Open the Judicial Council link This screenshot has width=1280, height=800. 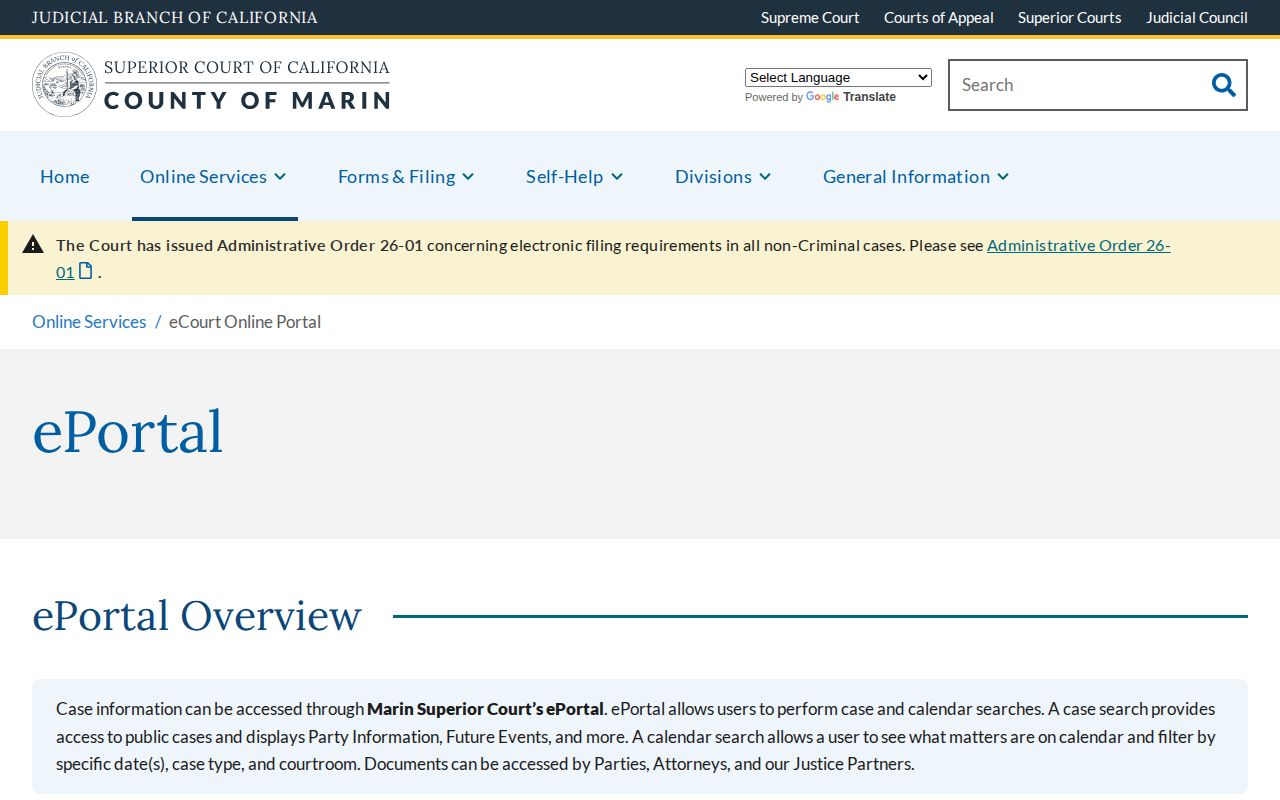coord(1197,17)
